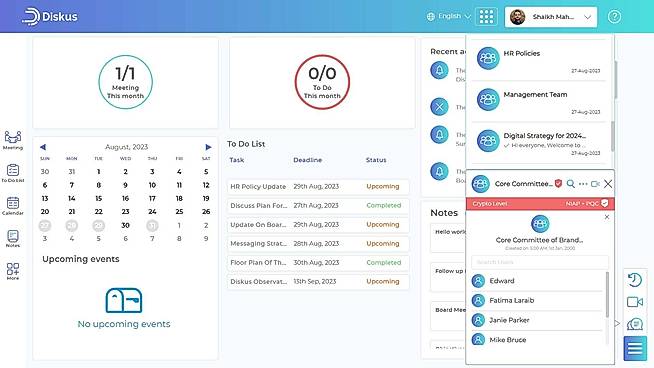Open the More sidebar icon

pos(13,271)
